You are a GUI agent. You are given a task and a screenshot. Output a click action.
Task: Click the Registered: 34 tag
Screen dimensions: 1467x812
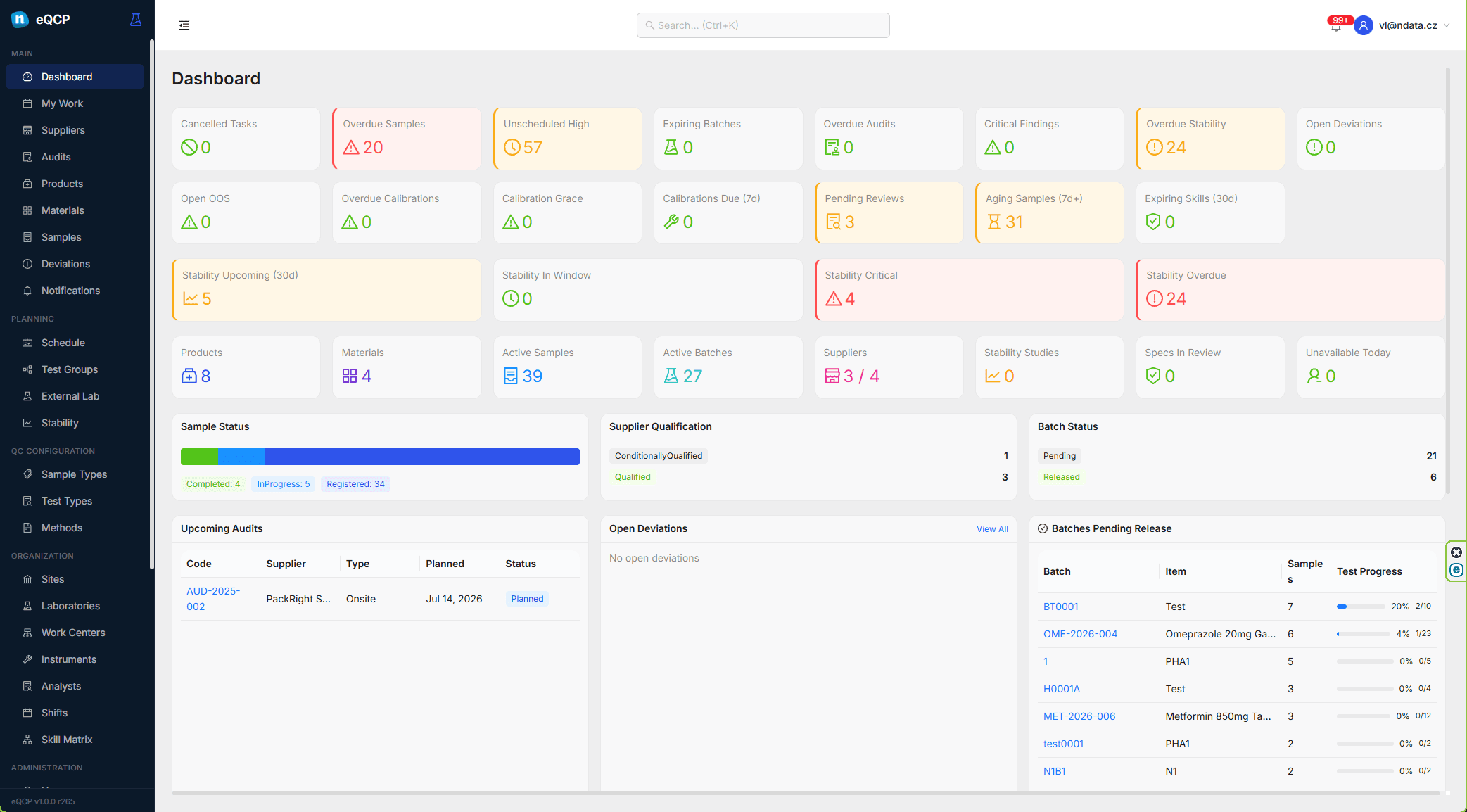click(x=355, y=484)
